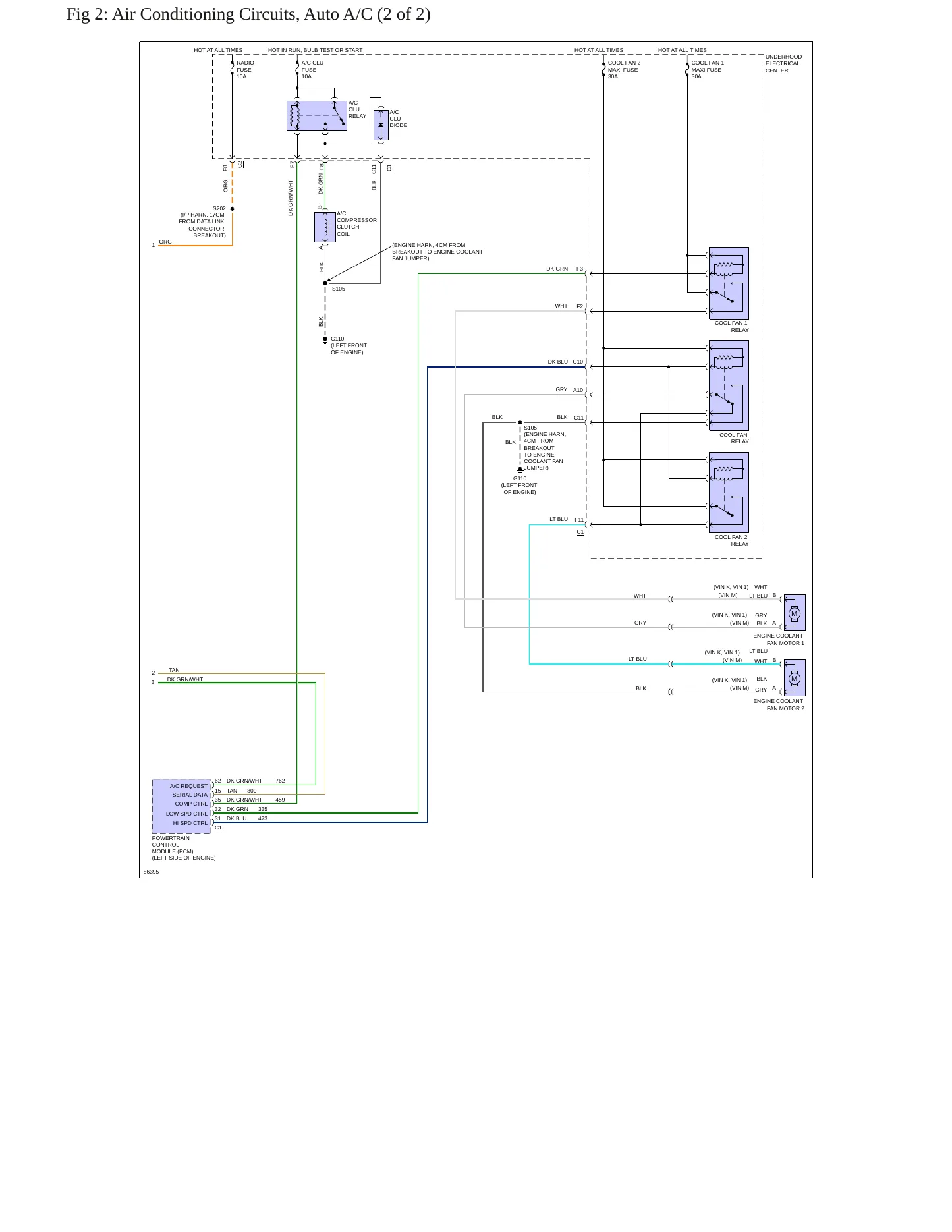
Task: Select the Powertrain Control Module box
Action: click(182, 806)
